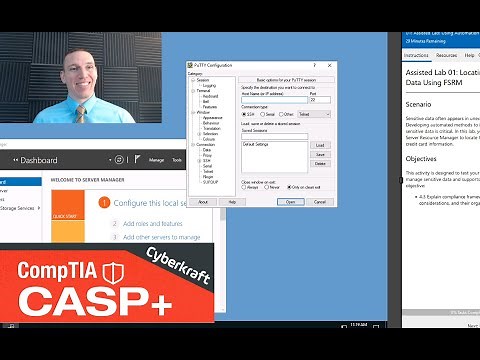Click the Help button in PuTTY
Image resolution: width=480 pixels, height=360 pixels.
232,202
